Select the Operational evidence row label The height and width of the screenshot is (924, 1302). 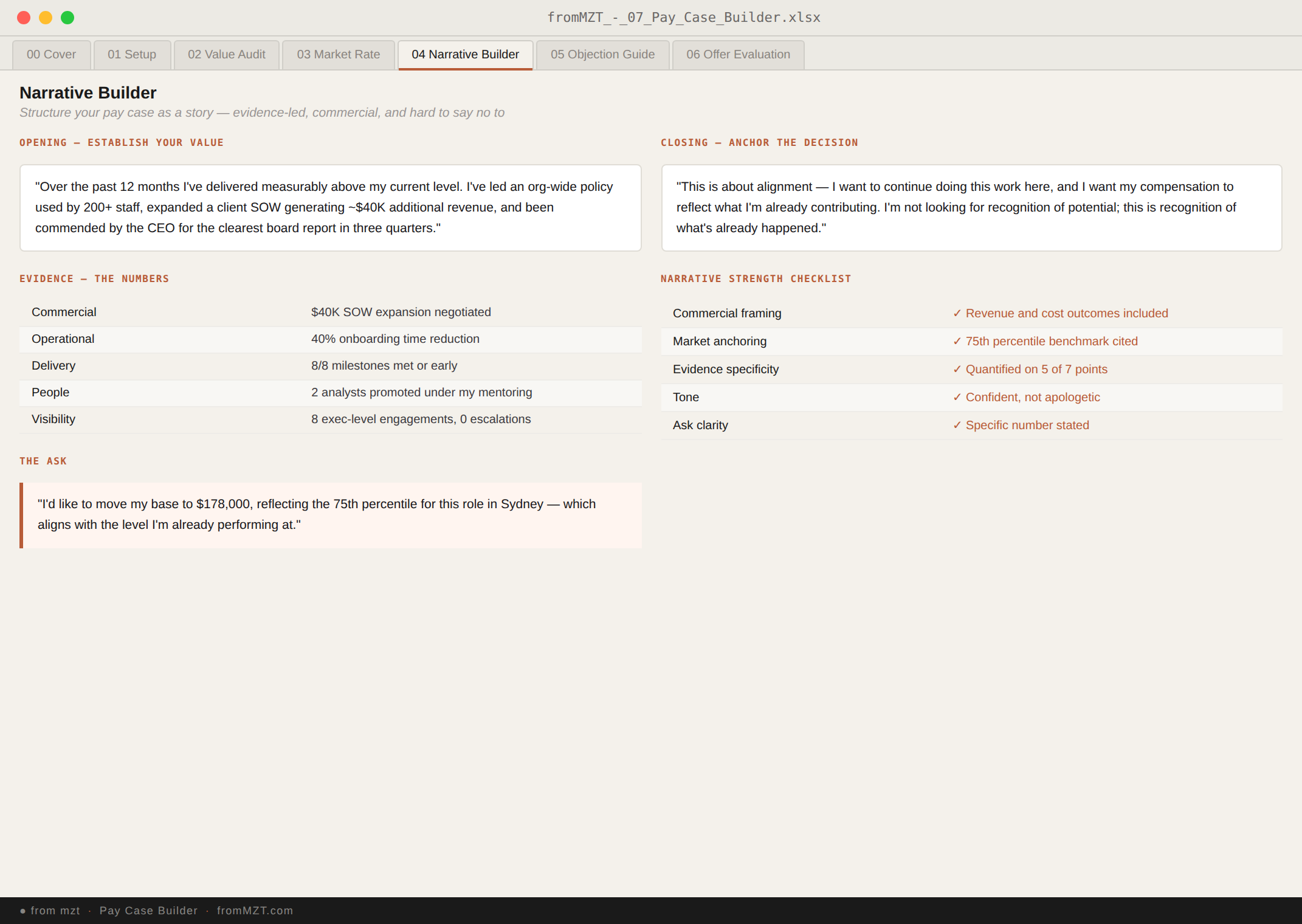[63, 339]
